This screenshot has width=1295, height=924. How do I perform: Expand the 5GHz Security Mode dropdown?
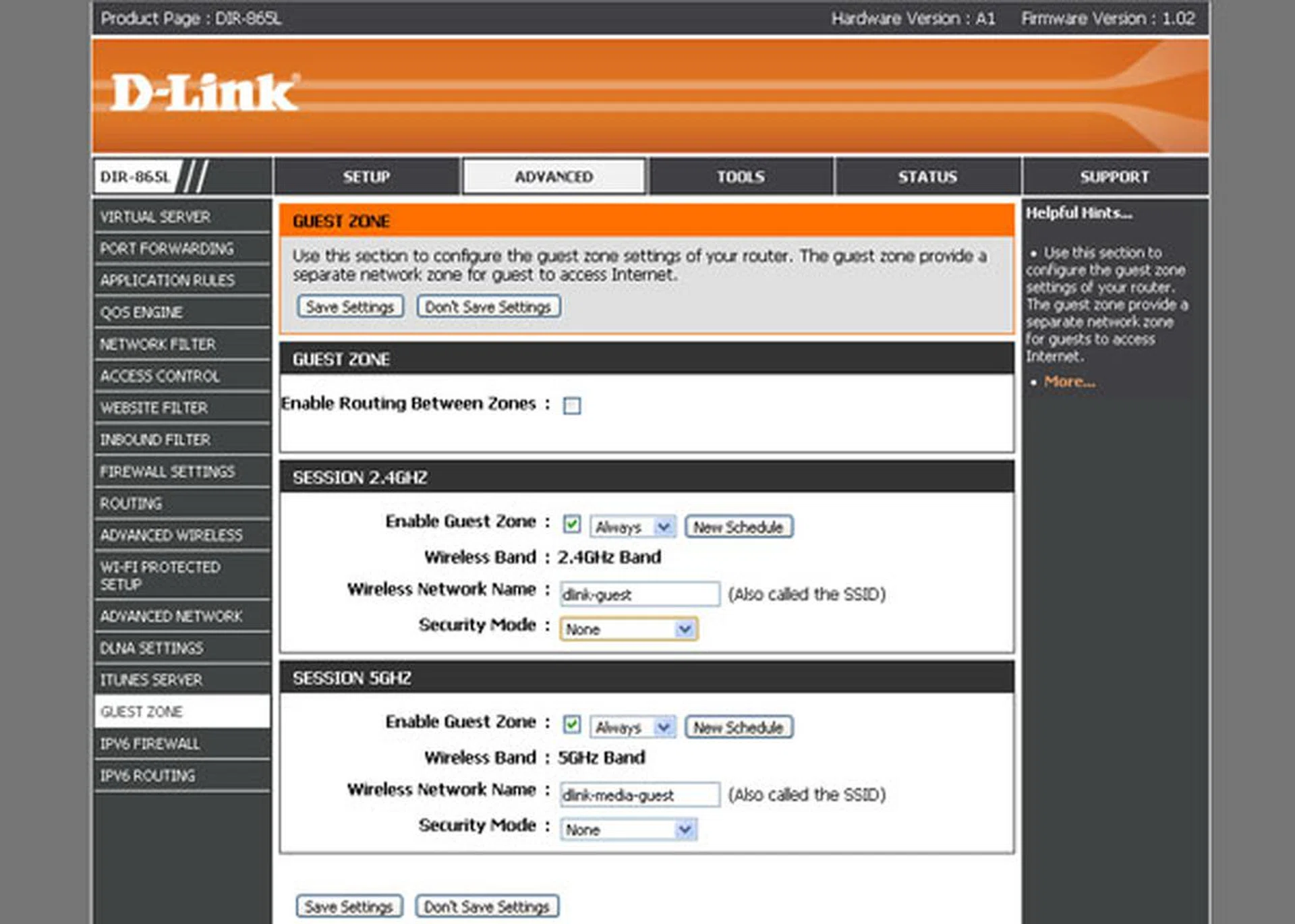628,830
